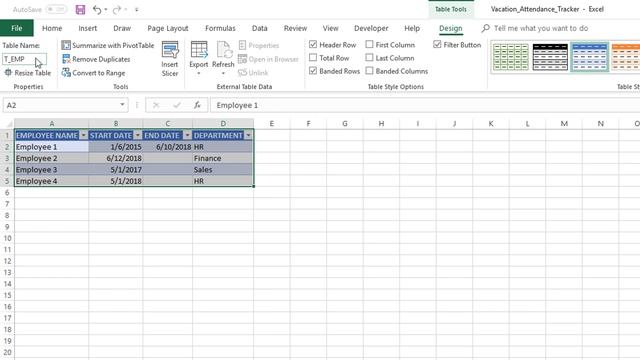This screenshot has width=640, height=360.
Task: Select the green table style swatch
Action: (x=511, y=57)
